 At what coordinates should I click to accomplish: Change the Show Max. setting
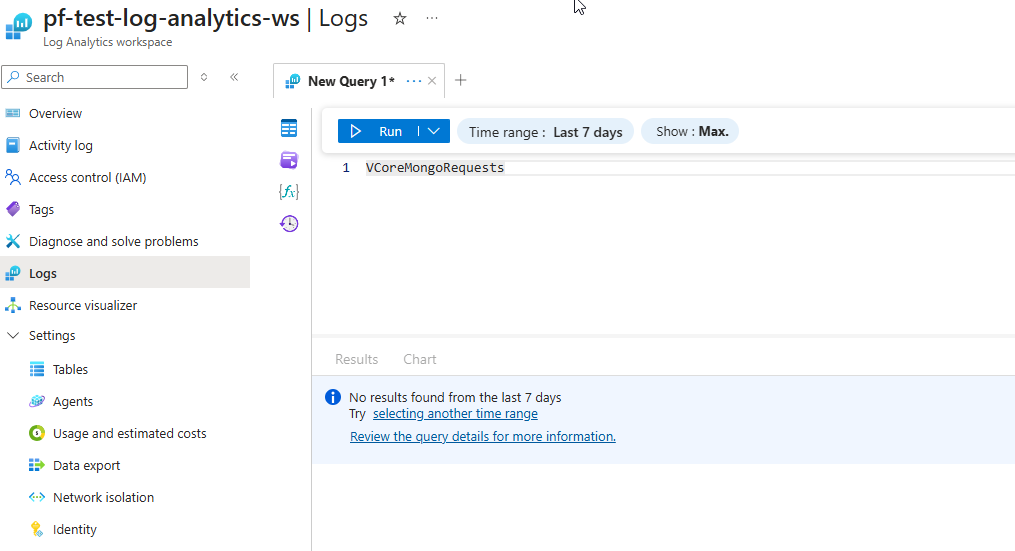[690, 131]
